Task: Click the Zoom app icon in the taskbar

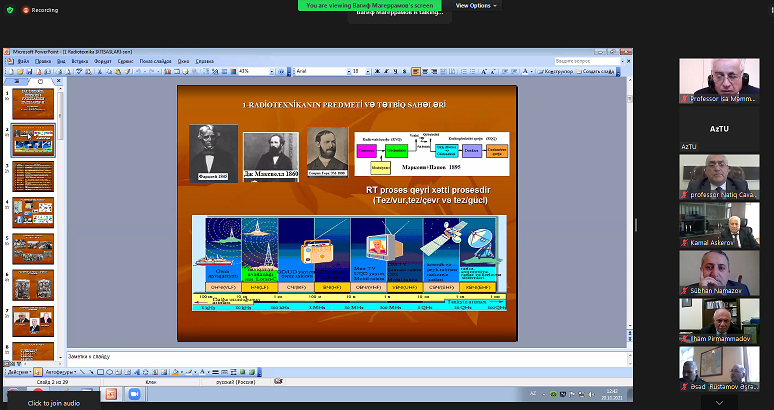Action: point(134,394)
